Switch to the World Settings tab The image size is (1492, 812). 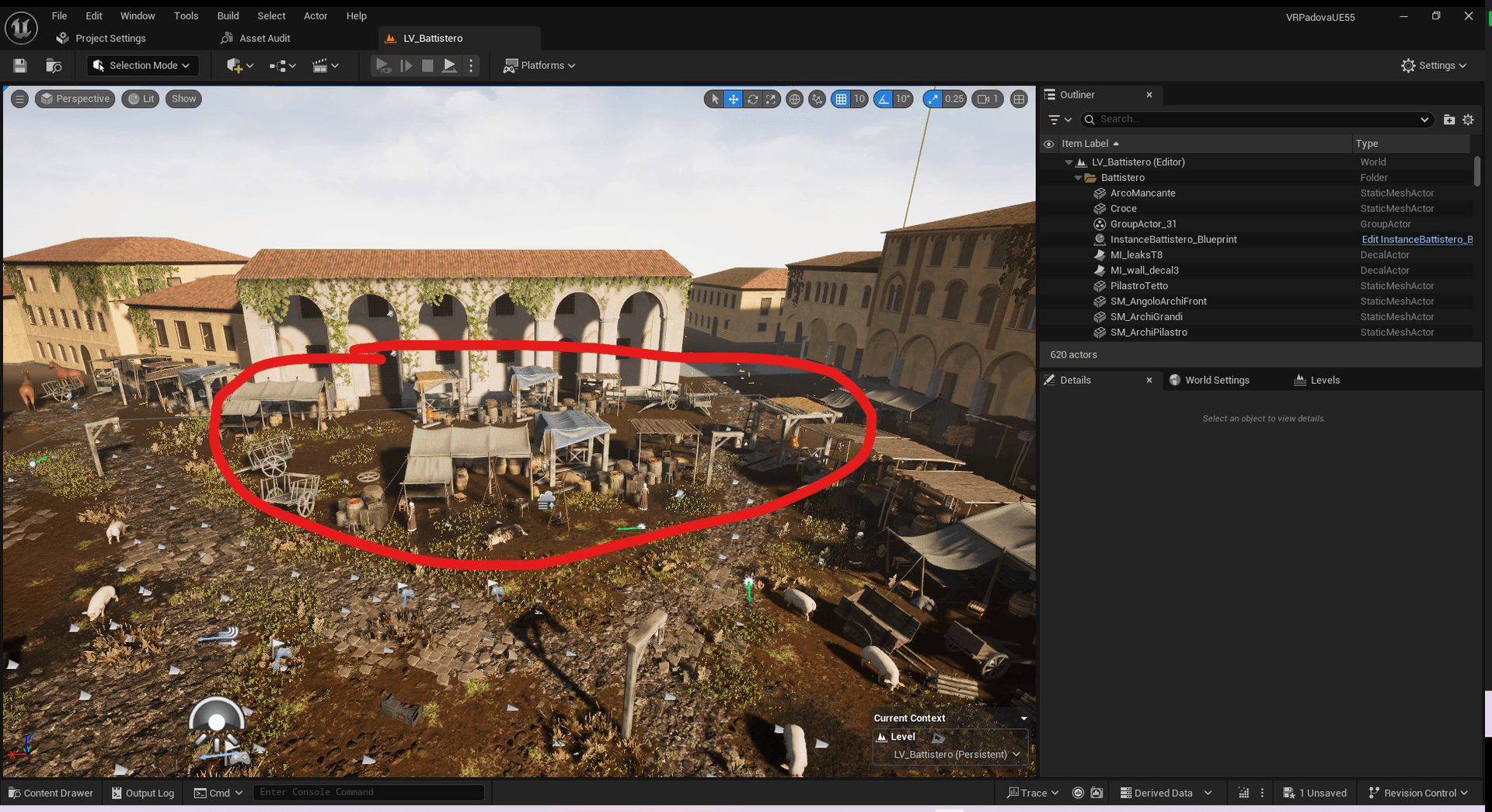(x=1216, y=380)
